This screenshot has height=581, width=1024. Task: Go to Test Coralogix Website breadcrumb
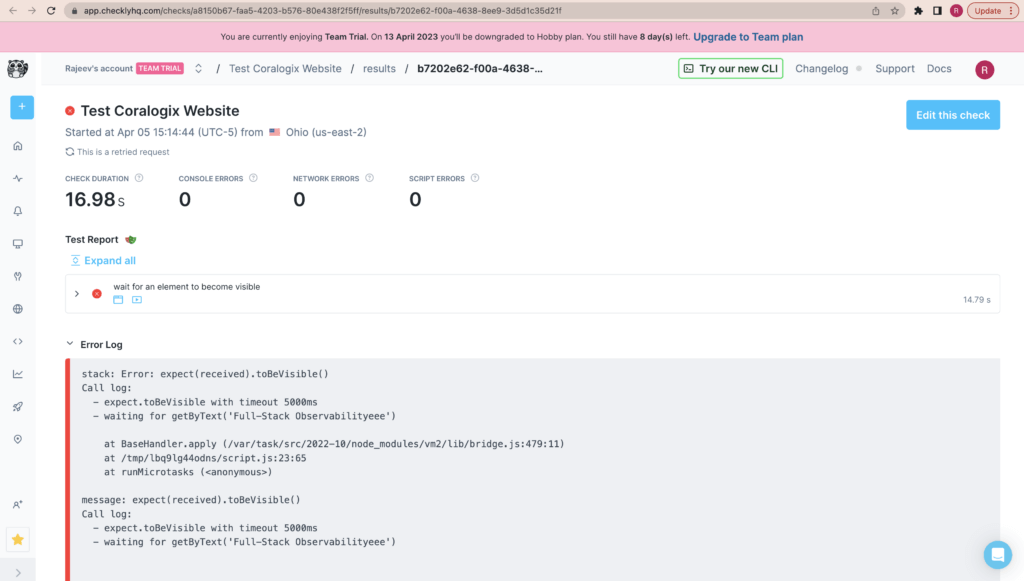[x=285, y=69]
